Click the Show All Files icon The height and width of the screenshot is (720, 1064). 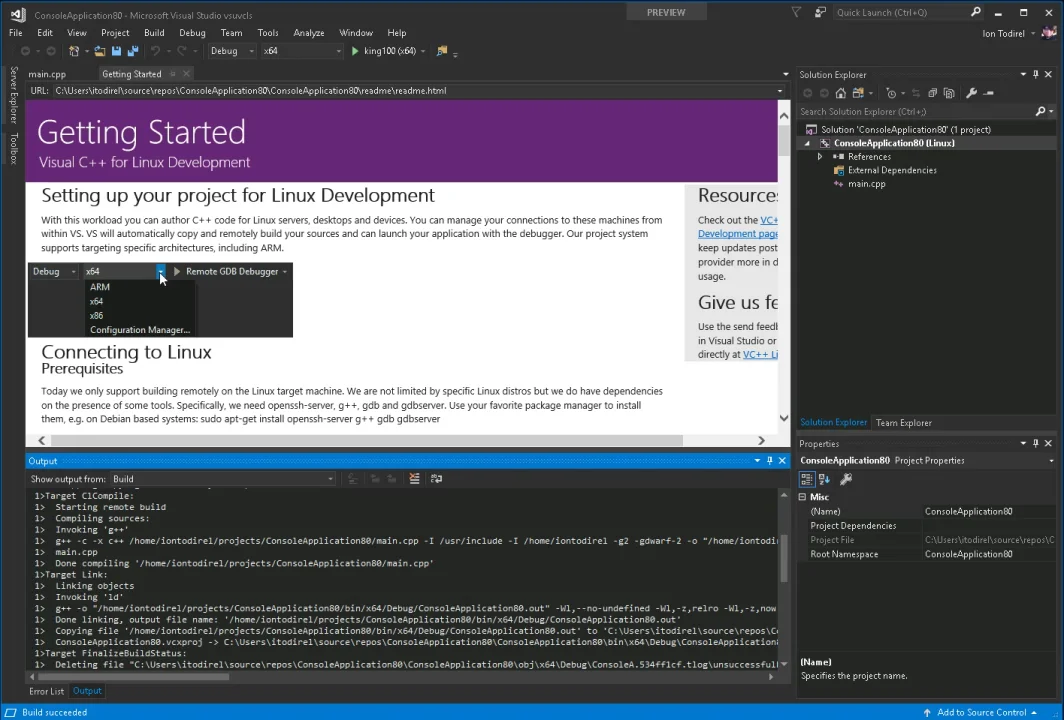[x=949, y=93]
